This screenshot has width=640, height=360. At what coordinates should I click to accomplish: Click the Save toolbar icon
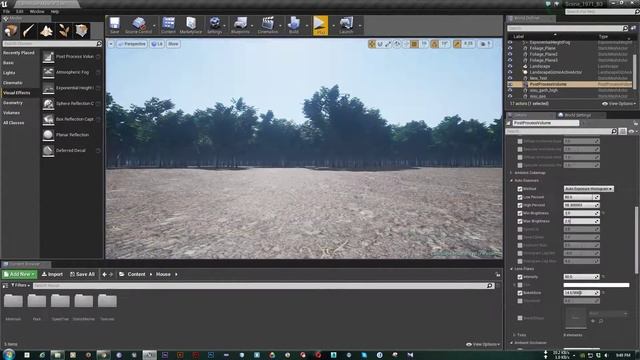(115, 25)
